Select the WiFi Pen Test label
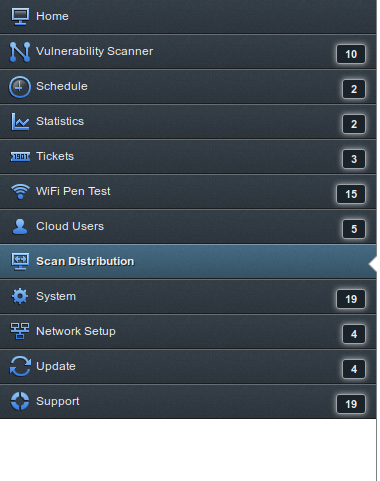The width and height of the screenshot is (380, 481). coord(73,191)
